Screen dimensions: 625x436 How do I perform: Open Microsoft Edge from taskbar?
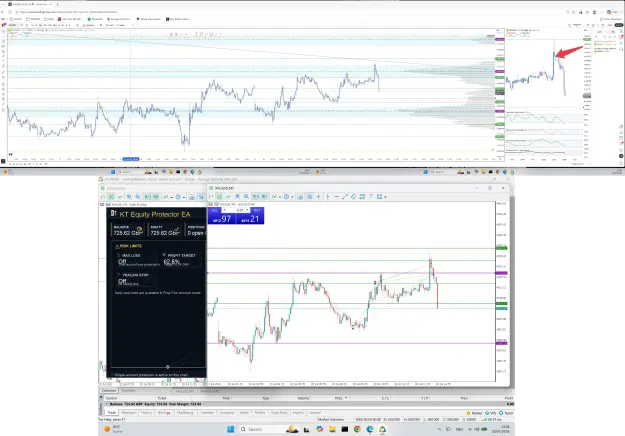tap(370, 429)
